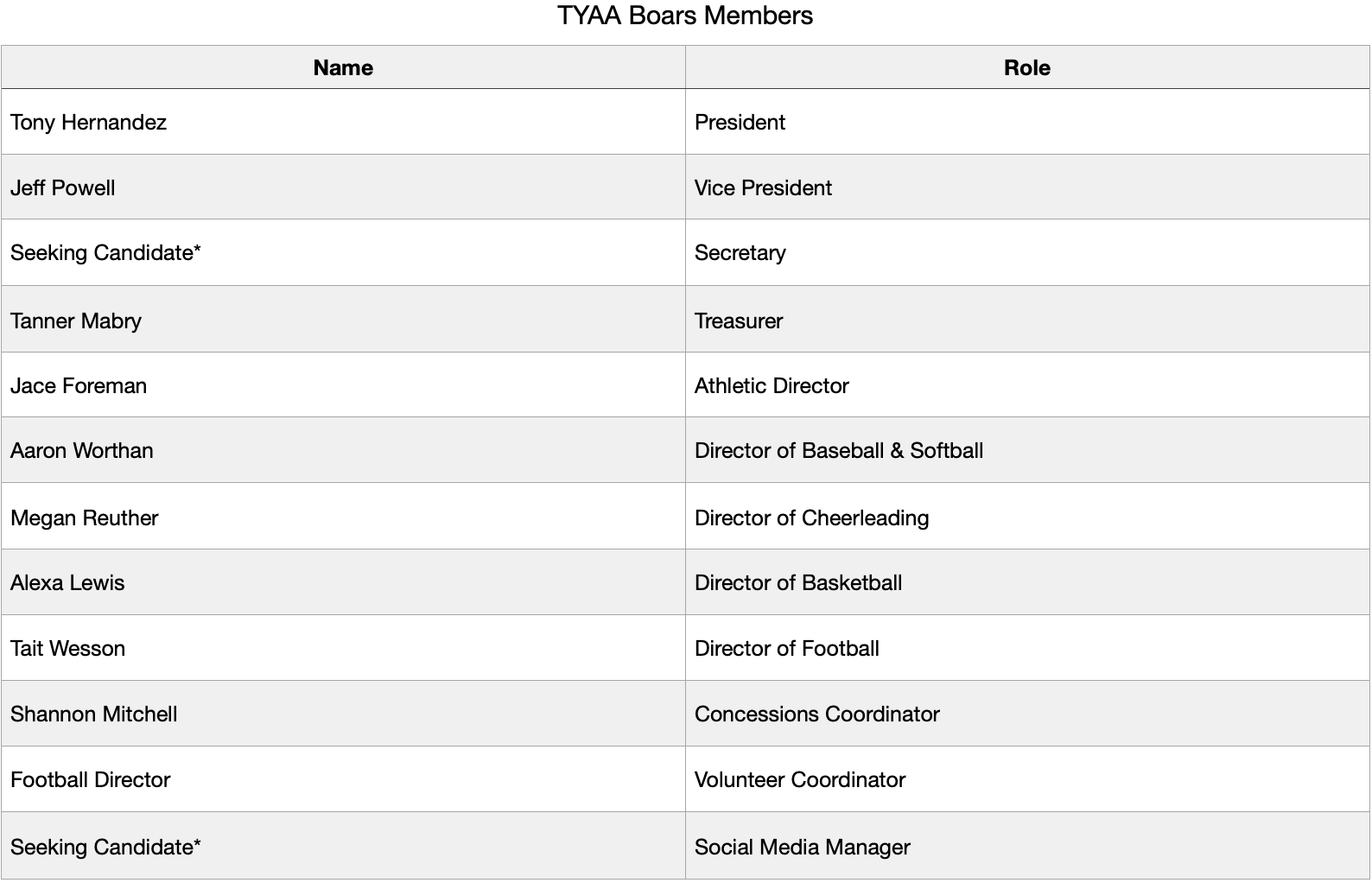
Task: Select the "Treasurer" cell
Action: 739,321
